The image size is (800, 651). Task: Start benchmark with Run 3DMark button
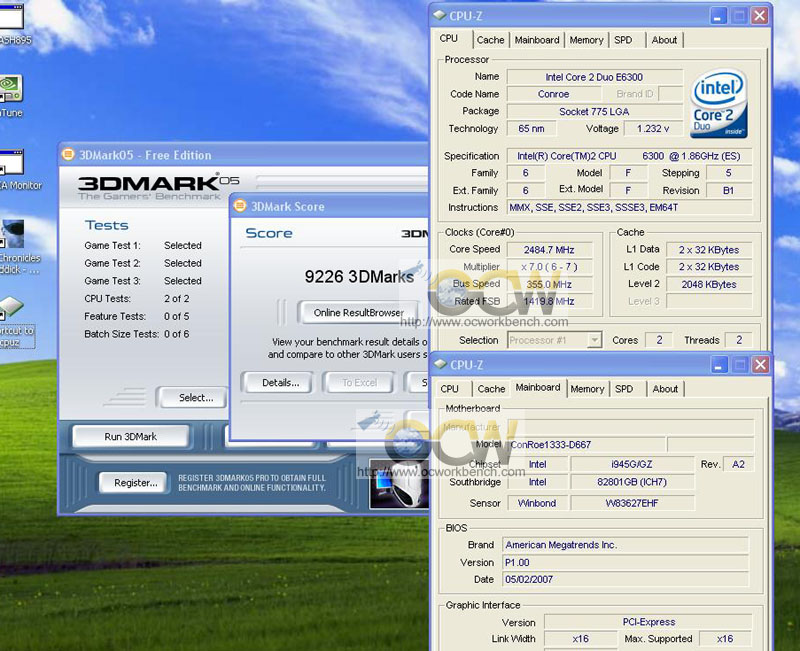click(x=131, y=437)
